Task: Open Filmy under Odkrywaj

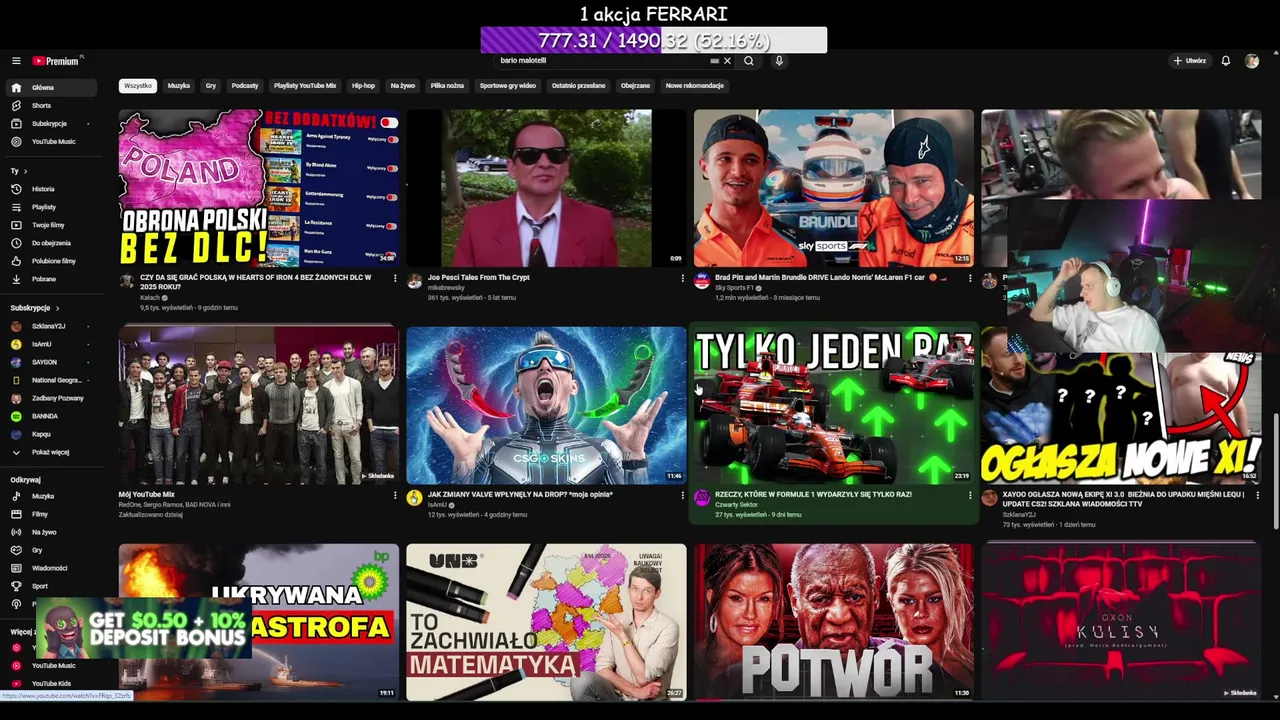Action: coord(50,514)
